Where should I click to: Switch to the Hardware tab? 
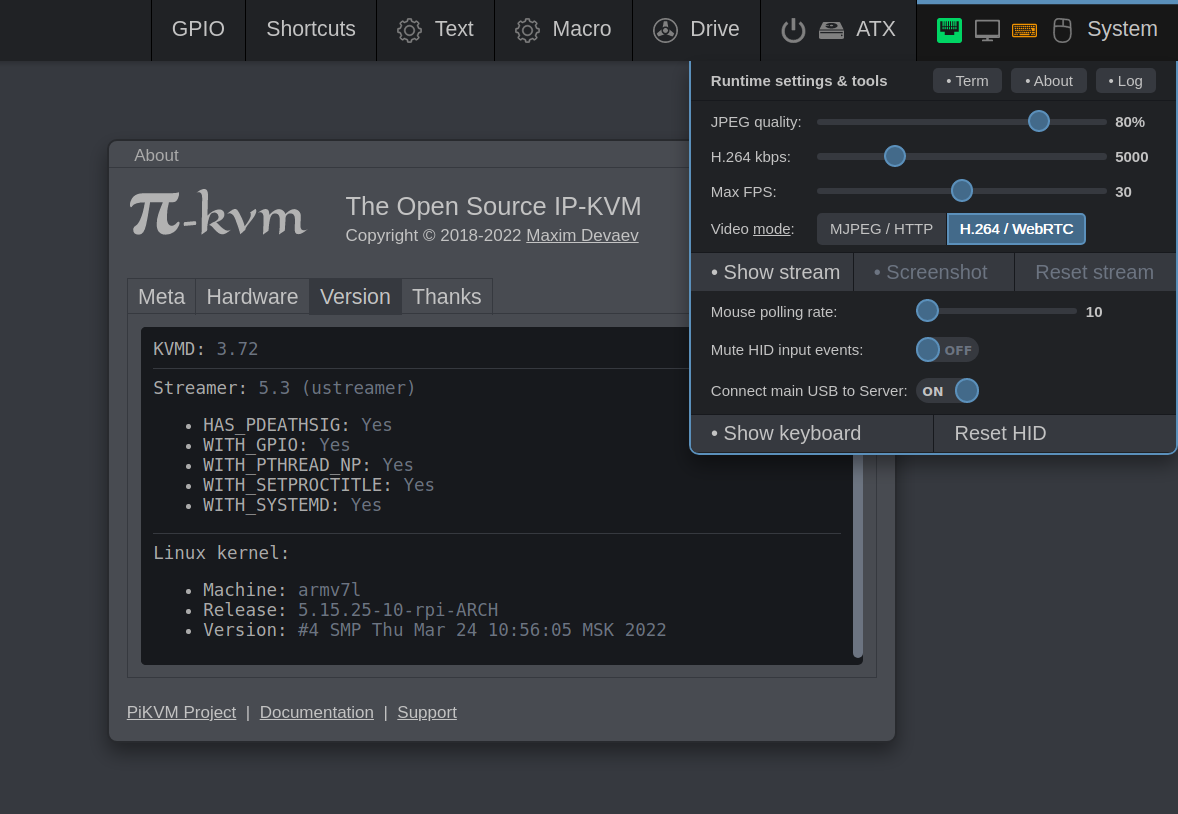[x=252, y=296]
